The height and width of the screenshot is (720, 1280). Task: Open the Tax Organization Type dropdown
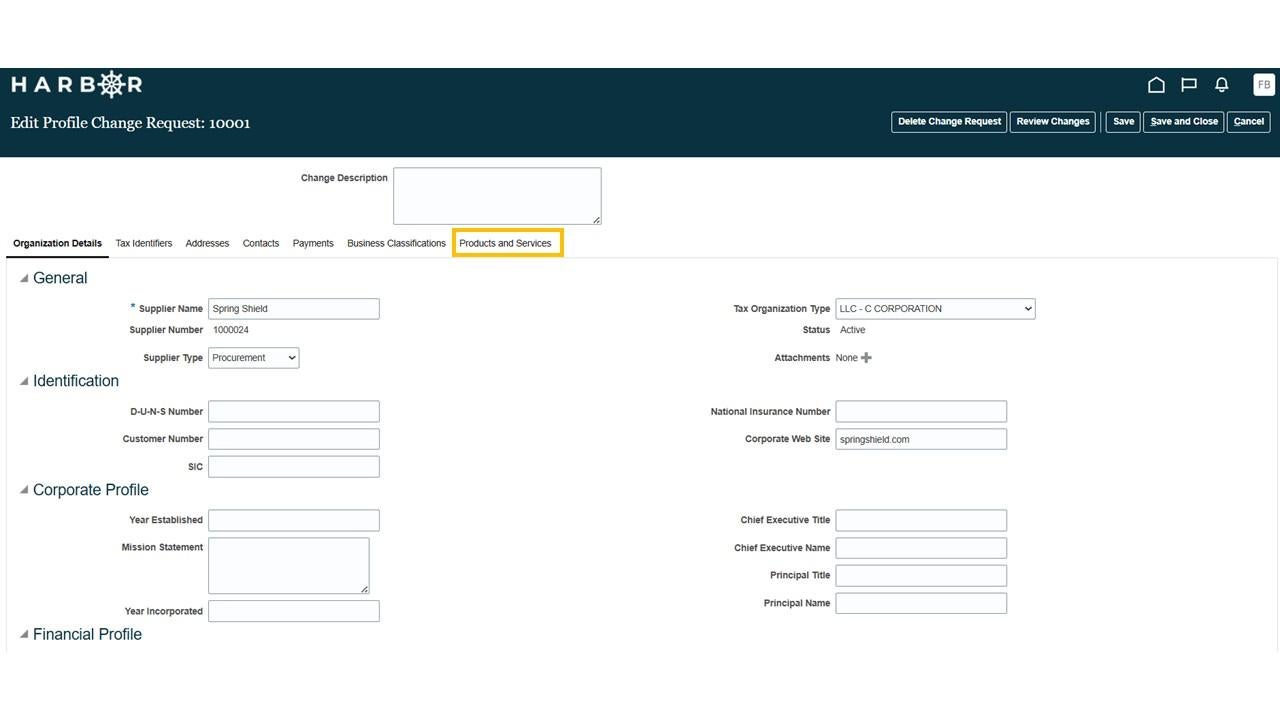tap(935, 309)
